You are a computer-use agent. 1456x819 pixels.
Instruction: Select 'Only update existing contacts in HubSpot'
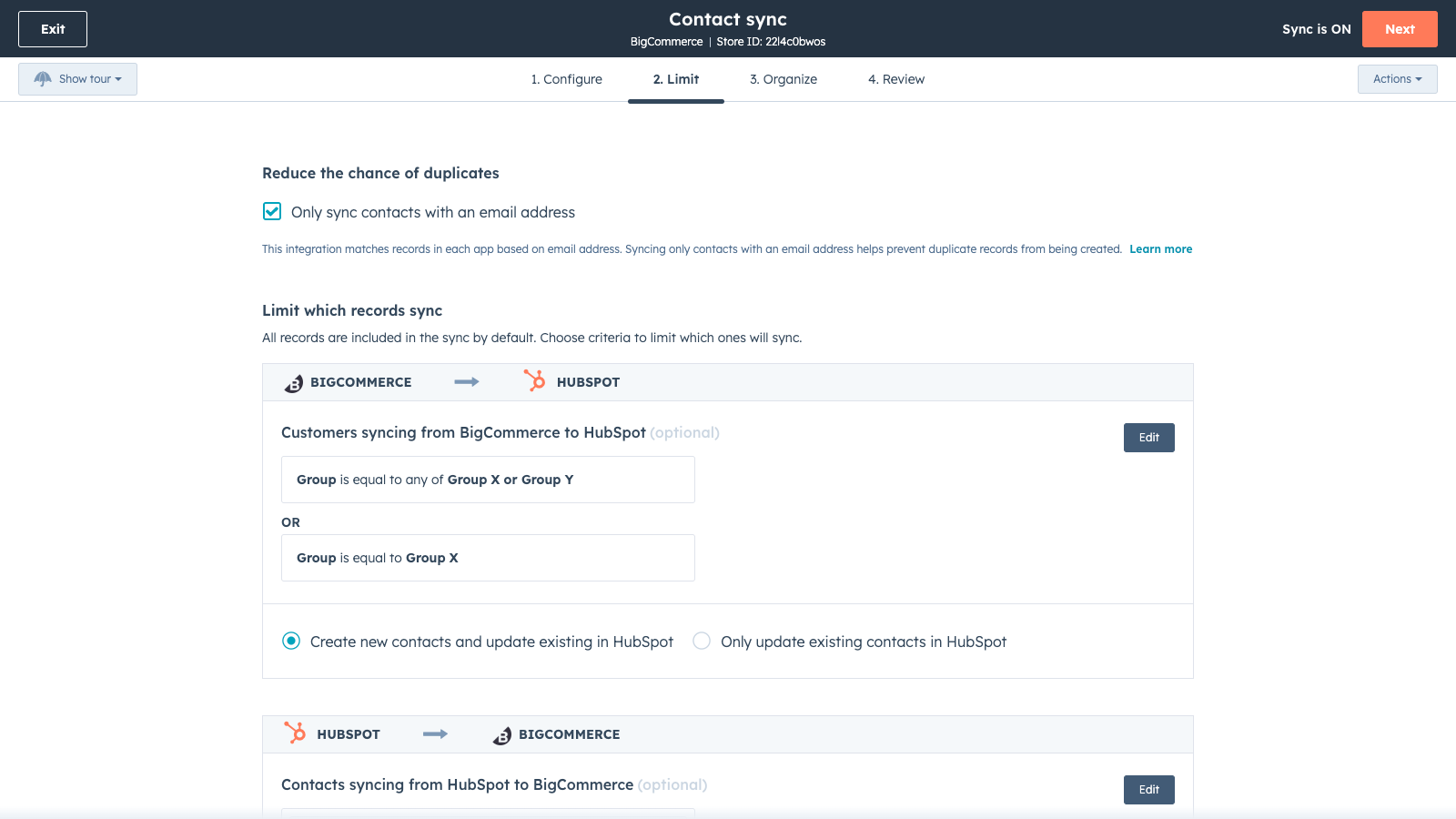[701, 641]
